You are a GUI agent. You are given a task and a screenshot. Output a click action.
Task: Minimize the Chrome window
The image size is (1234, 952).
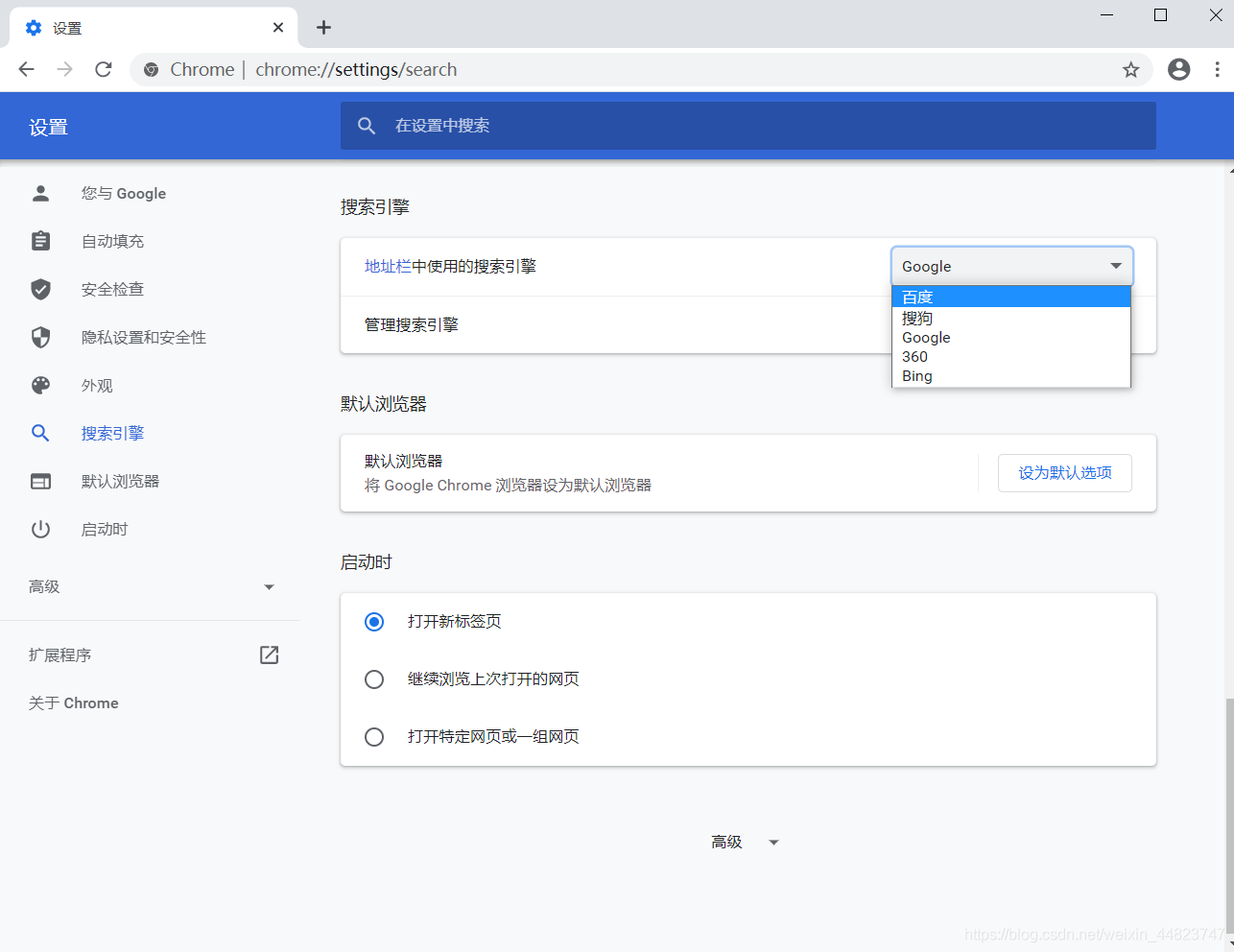1107,14
